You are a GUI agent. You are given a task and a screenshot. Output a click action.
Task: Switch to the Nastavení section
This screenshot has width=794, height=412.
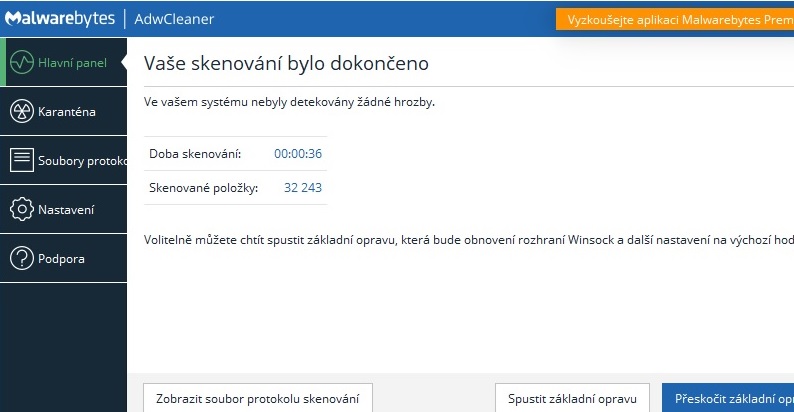[x=63, y=210]
